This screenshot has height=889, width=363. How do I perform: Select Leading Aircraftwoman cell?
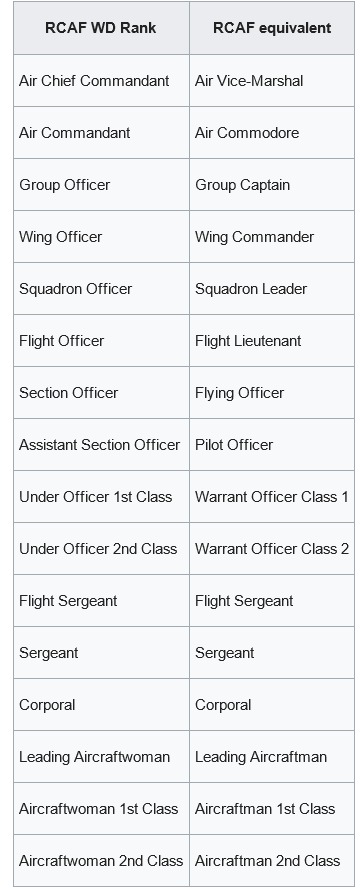tap(101, 756)
